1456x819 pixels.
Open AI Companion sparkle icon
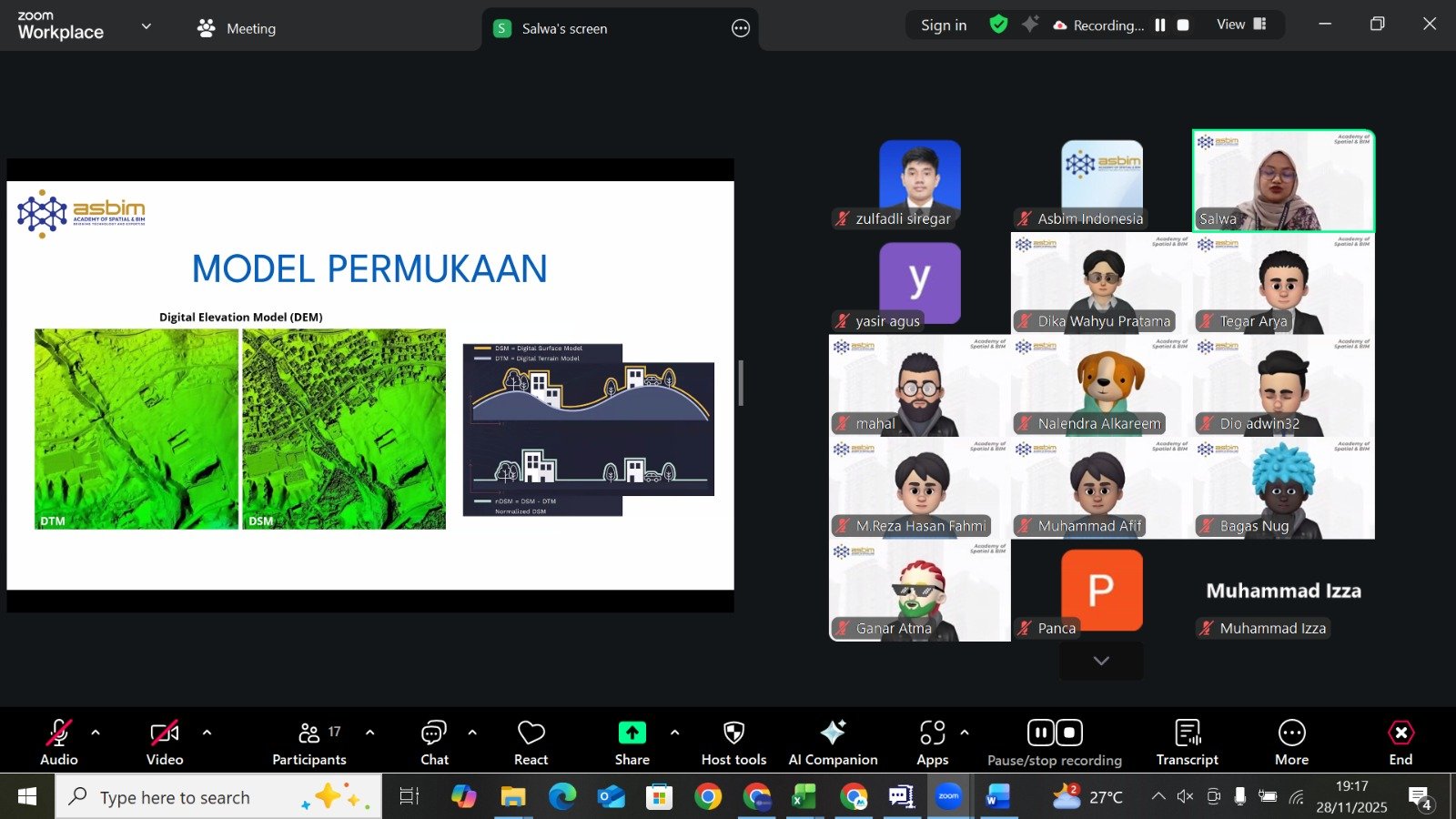[x=833, y=733]
